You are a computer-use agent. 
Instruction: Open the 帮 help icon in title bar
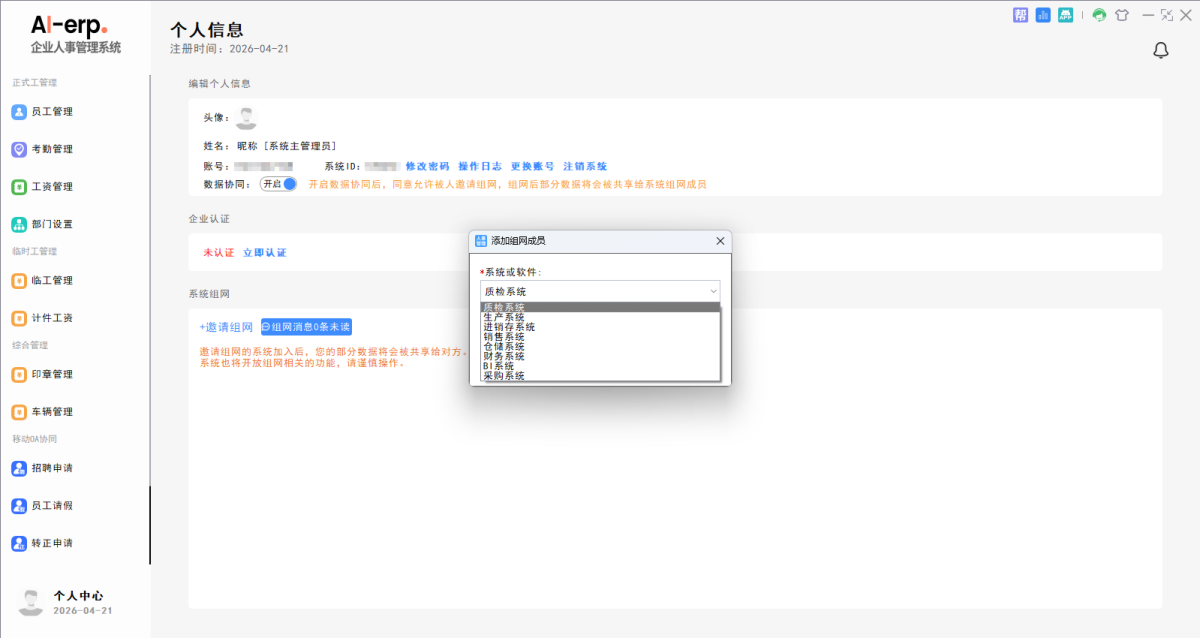click(x=1021, y=15)
